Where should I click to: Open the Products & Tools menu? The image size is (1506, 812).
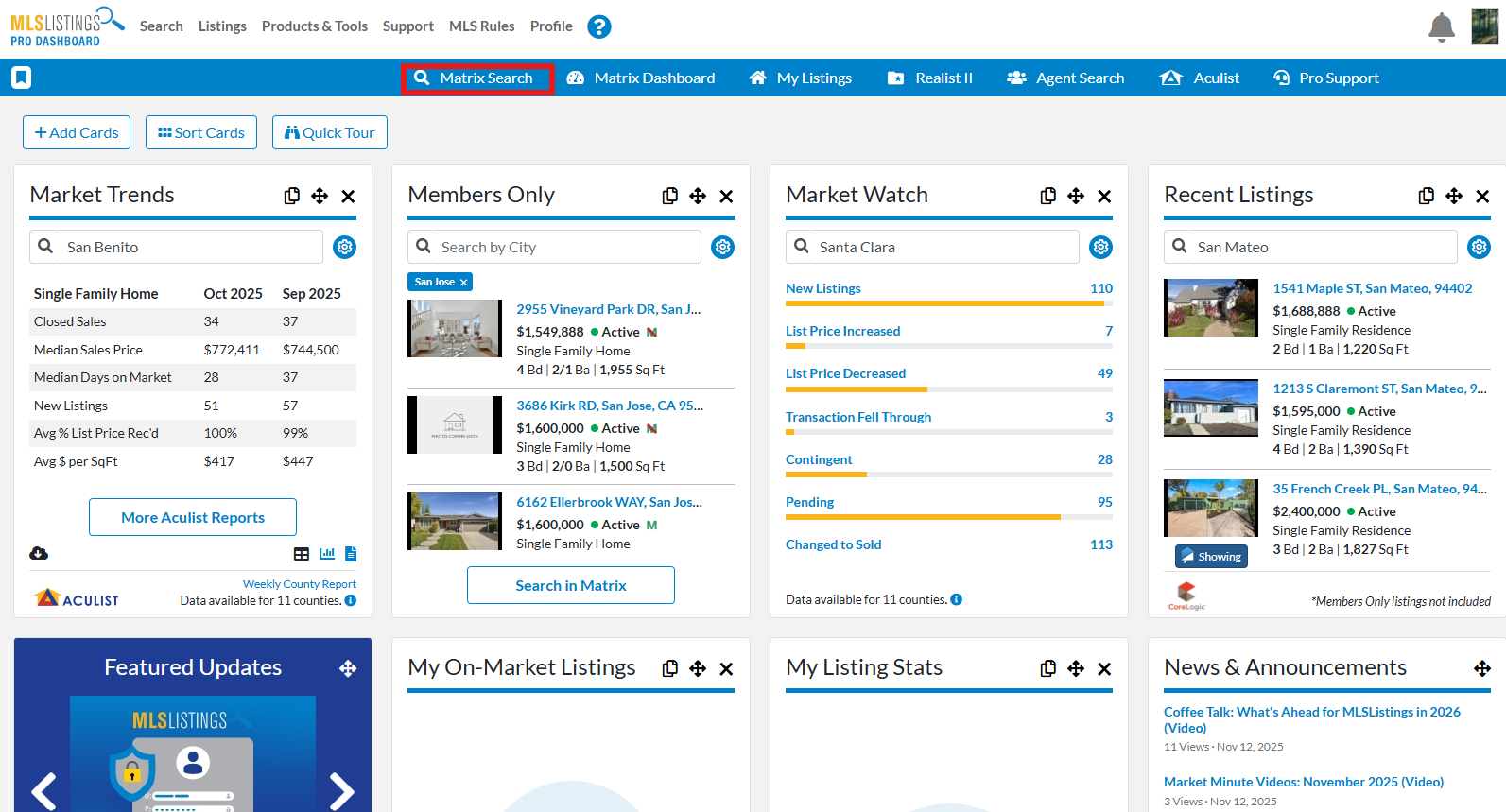315,26
